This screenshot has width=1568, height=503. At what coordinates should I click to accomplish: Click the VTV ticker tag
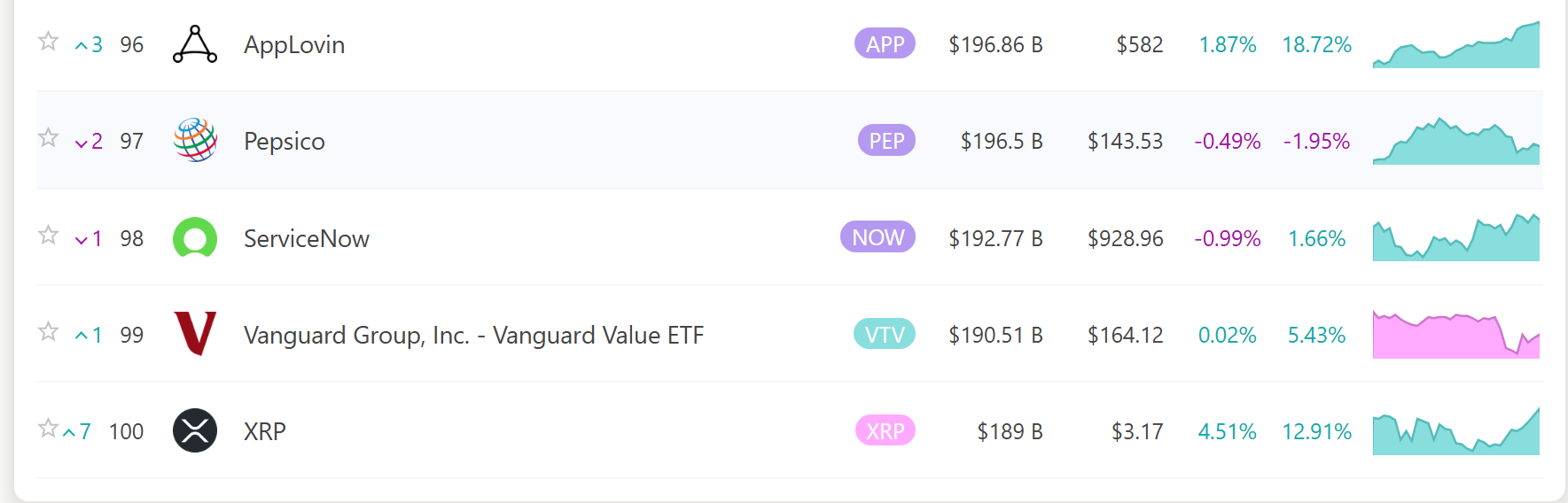(x=885, y=334)
